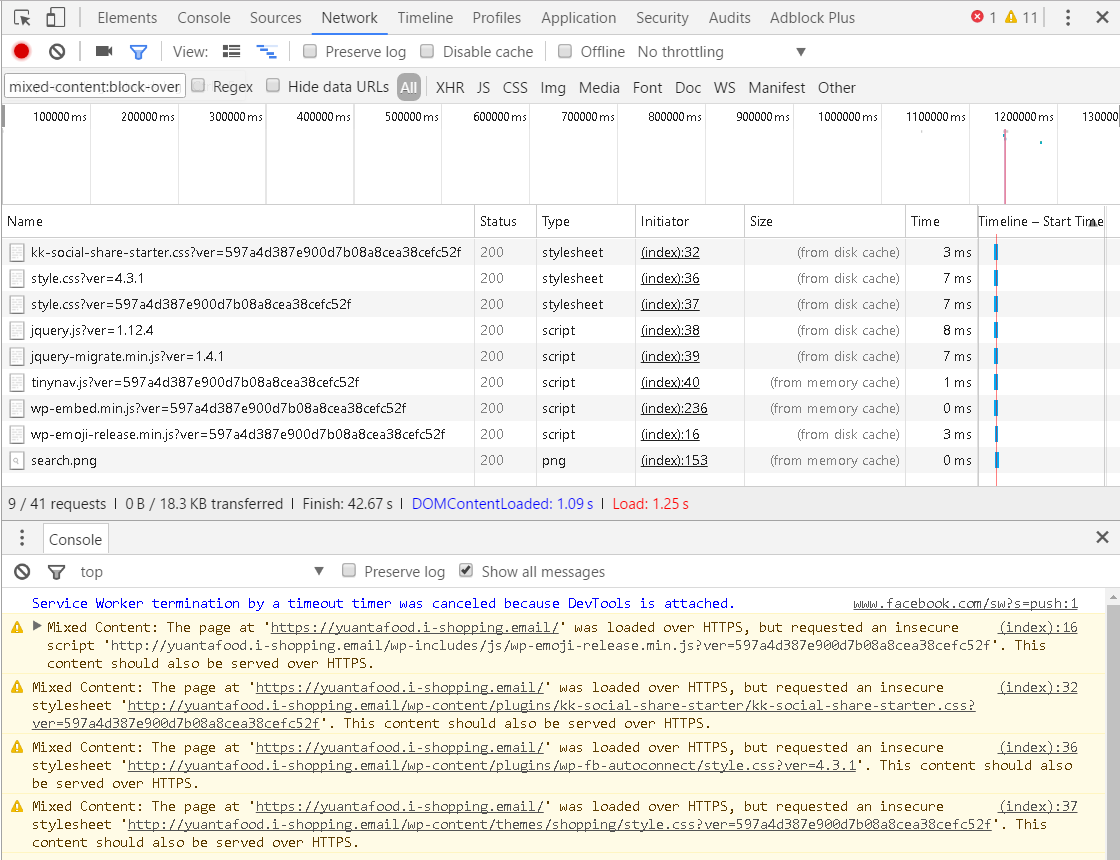The height and width of the screenshot is (860, 1120).
Task: Toggle the network filter funnel icon
Action: pos(138,51)
